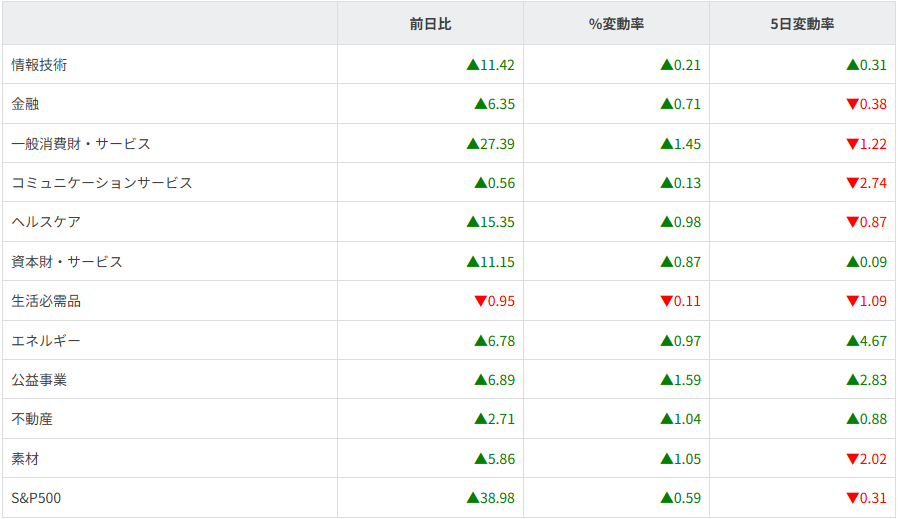Screen dimensions: 898x519
Task: Click the green up arrow beside 11.42
Action: [472, 65]
